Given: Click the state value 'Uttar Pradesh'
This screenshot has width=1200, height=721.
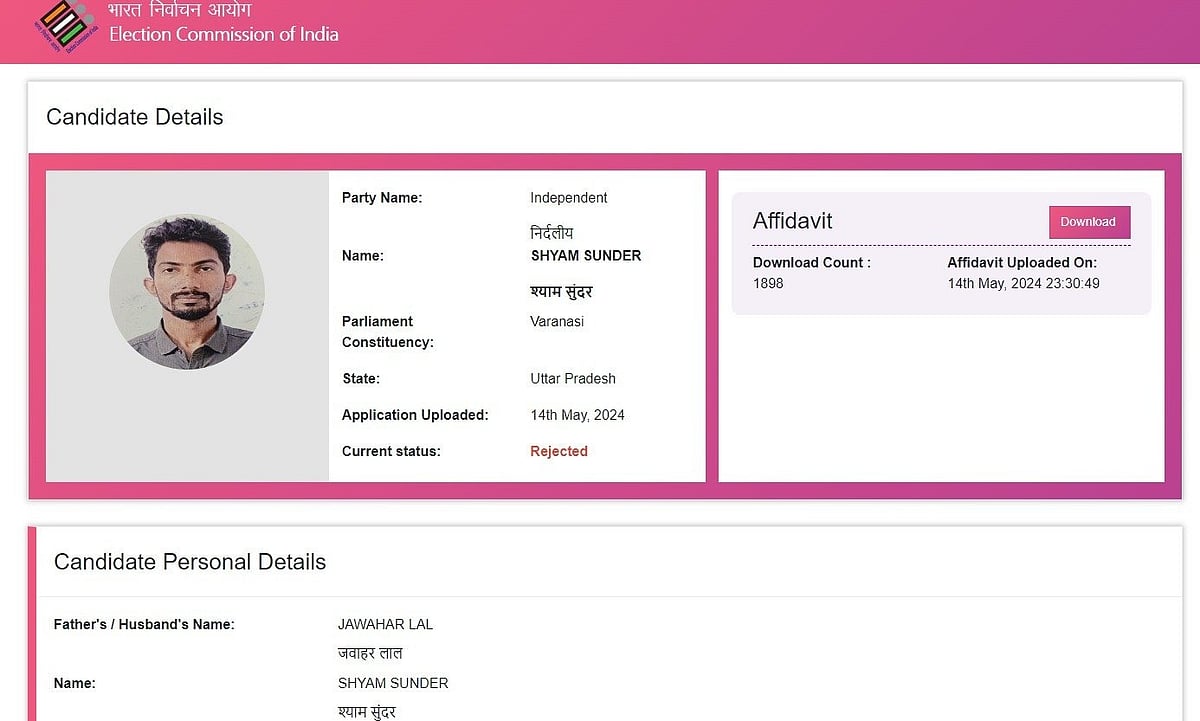Looking at the screenshot, I should click(x=572, y=379).
